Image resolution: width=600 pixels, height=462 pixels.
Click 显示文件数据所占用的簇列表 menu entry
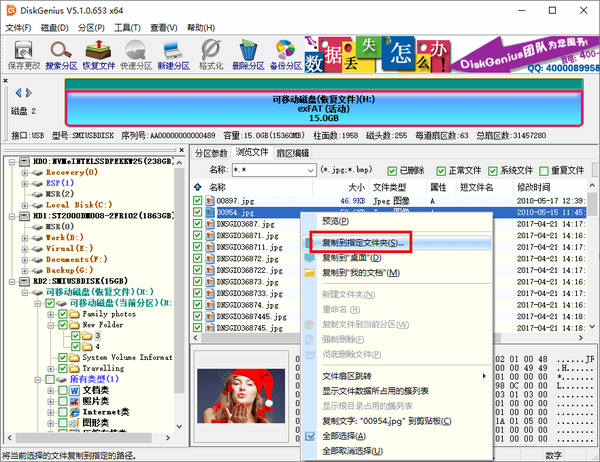click(375, 391)
